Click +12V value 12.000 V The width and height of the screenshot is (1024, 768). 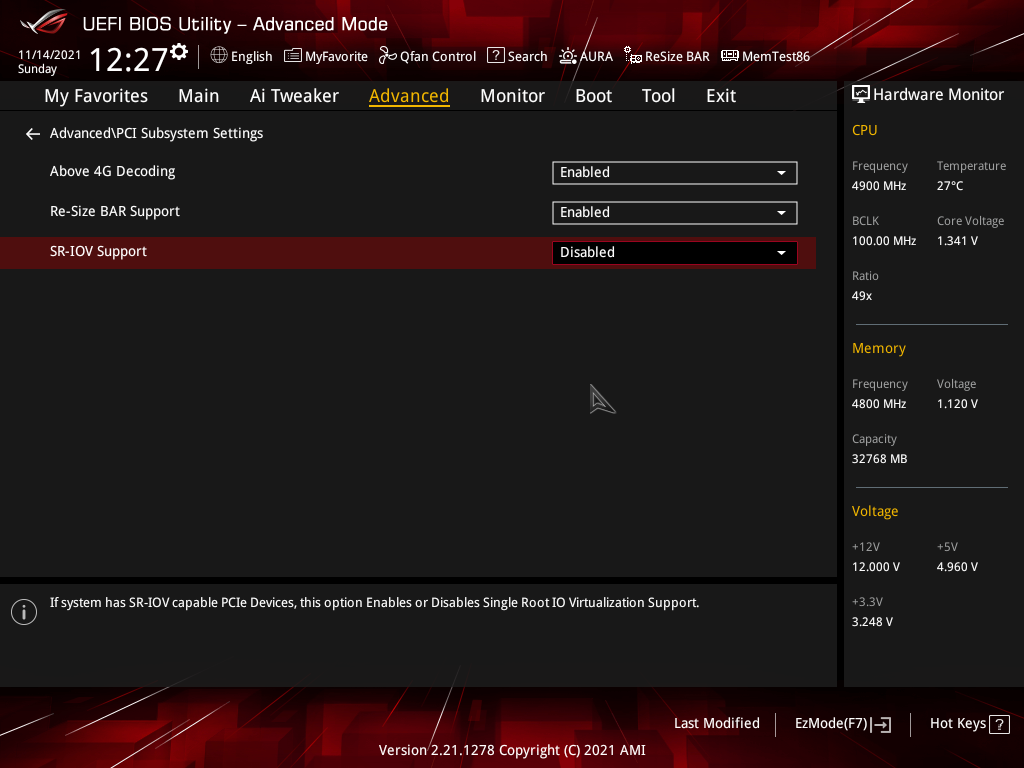click(x=876, y=567)
